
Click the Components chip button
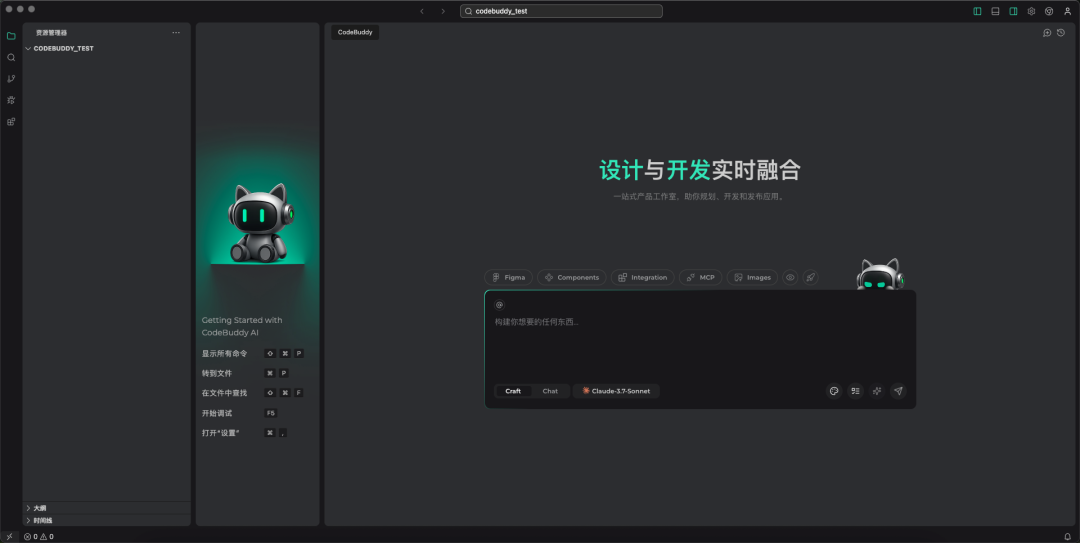pos(572,277)
